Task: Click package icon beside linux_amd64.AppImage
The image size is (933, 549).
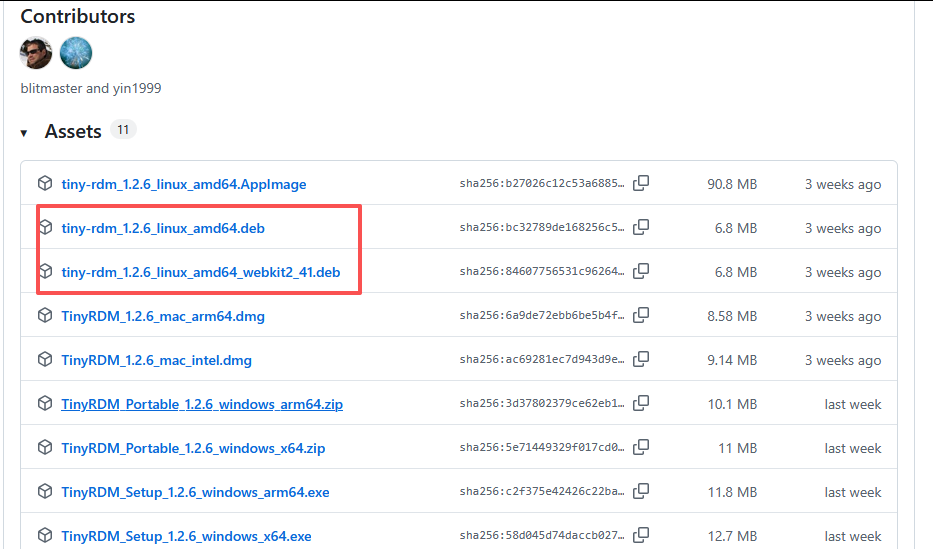Action: pos(45,183)
